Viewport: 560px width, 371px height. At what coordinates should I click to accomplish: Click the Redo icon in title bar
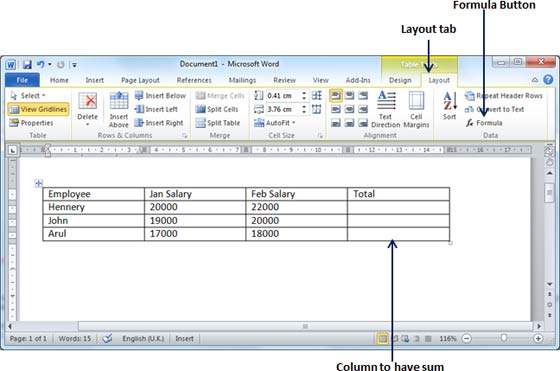(61, 65)
